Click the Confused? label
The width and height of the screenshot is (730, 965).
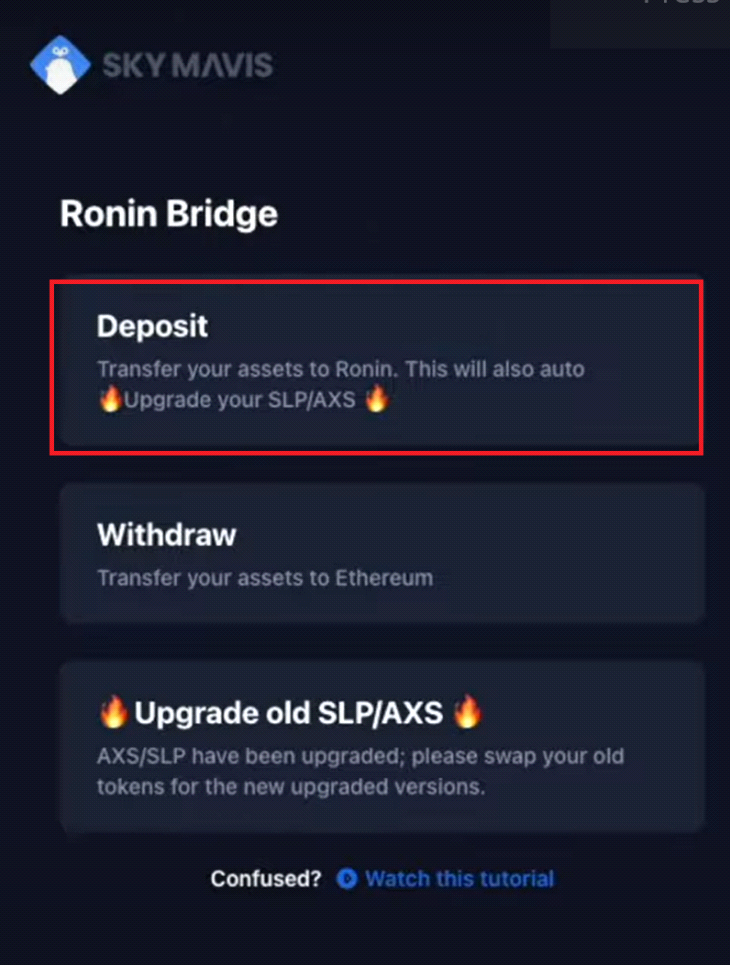pyautogui.click(x=266, y=878)
